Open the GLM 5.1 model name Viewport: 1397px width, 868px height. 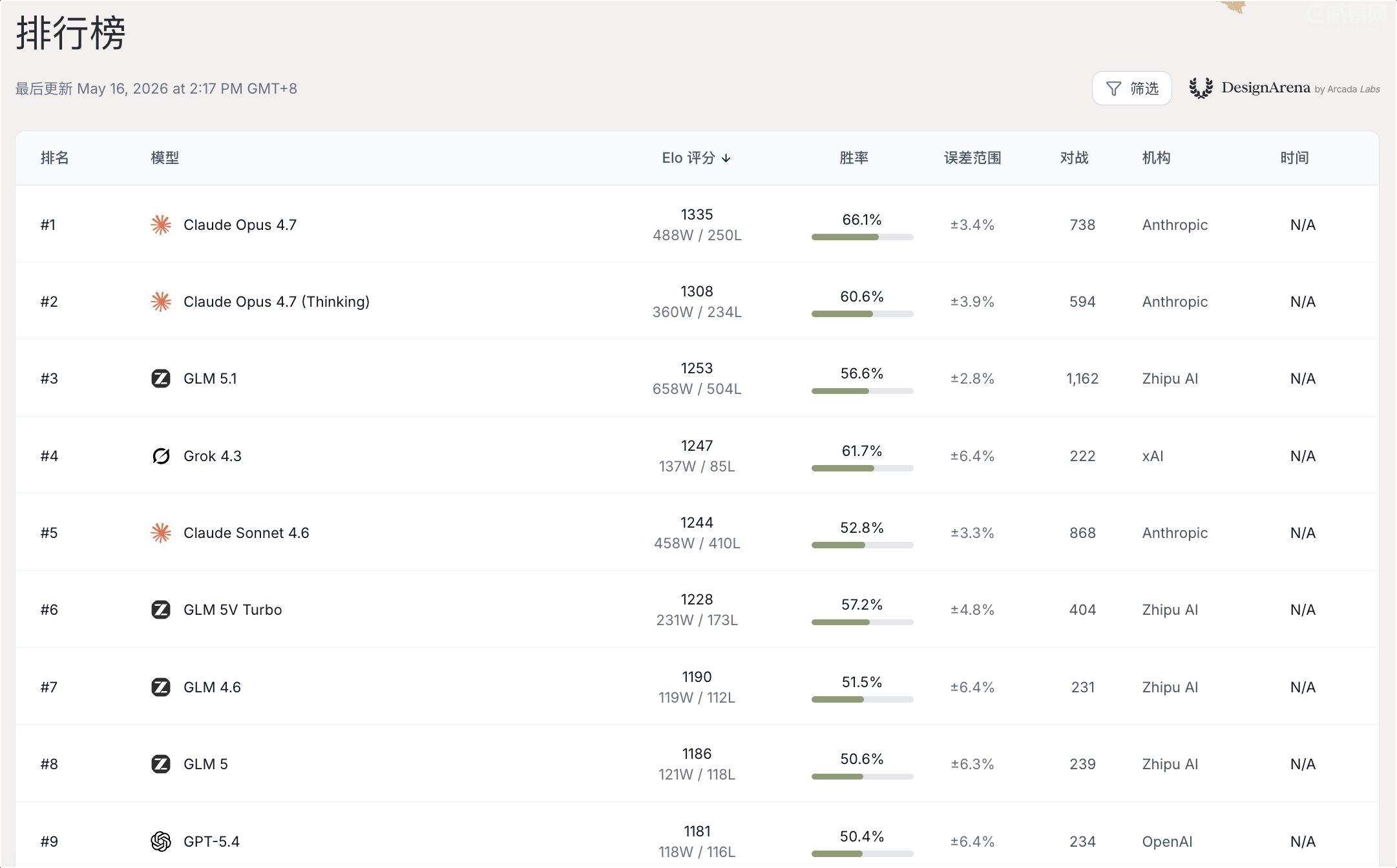pos(210,378)
